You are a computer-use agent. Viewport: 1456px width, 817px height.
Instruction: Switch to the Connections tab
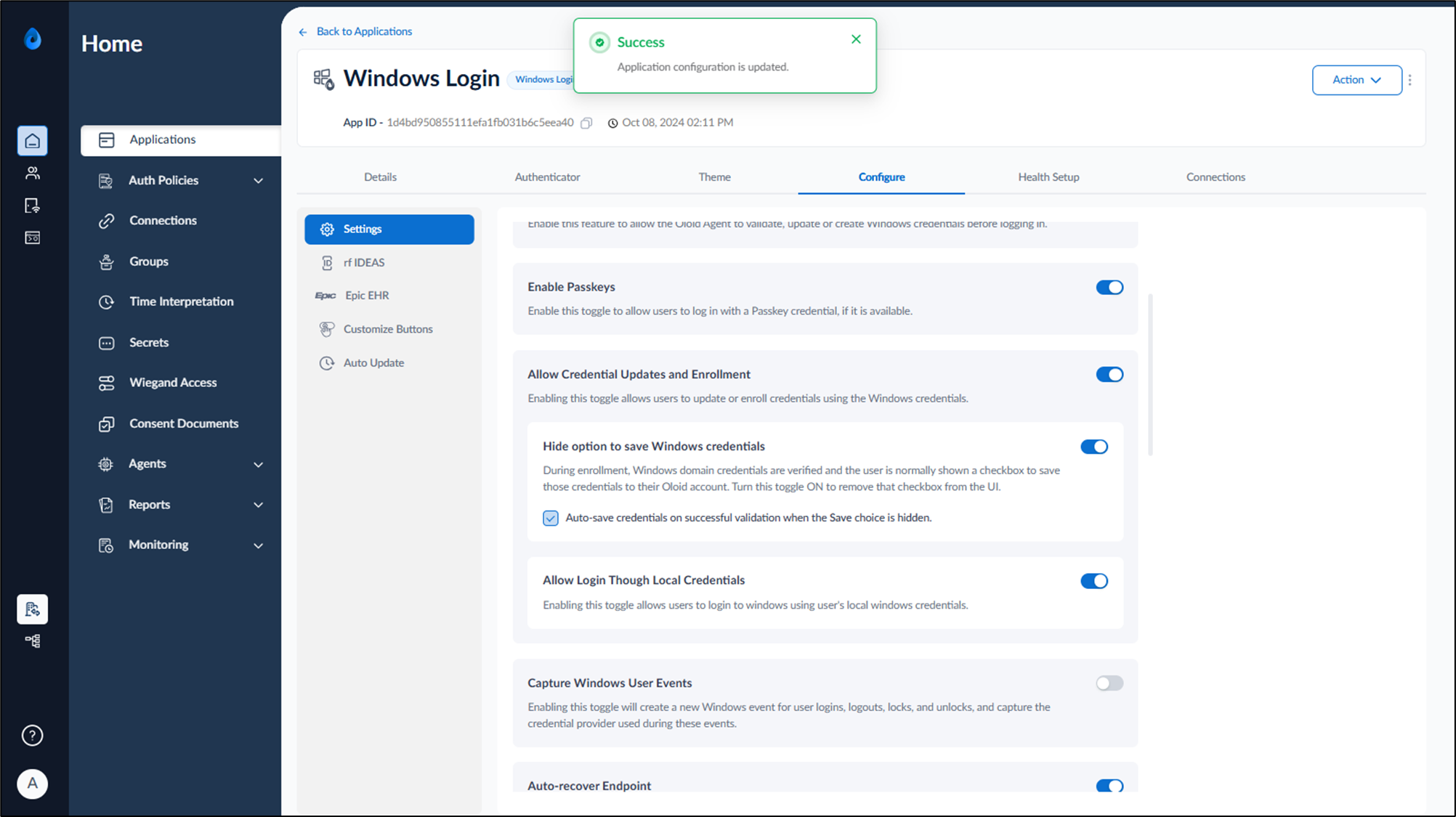[1216, 177]
